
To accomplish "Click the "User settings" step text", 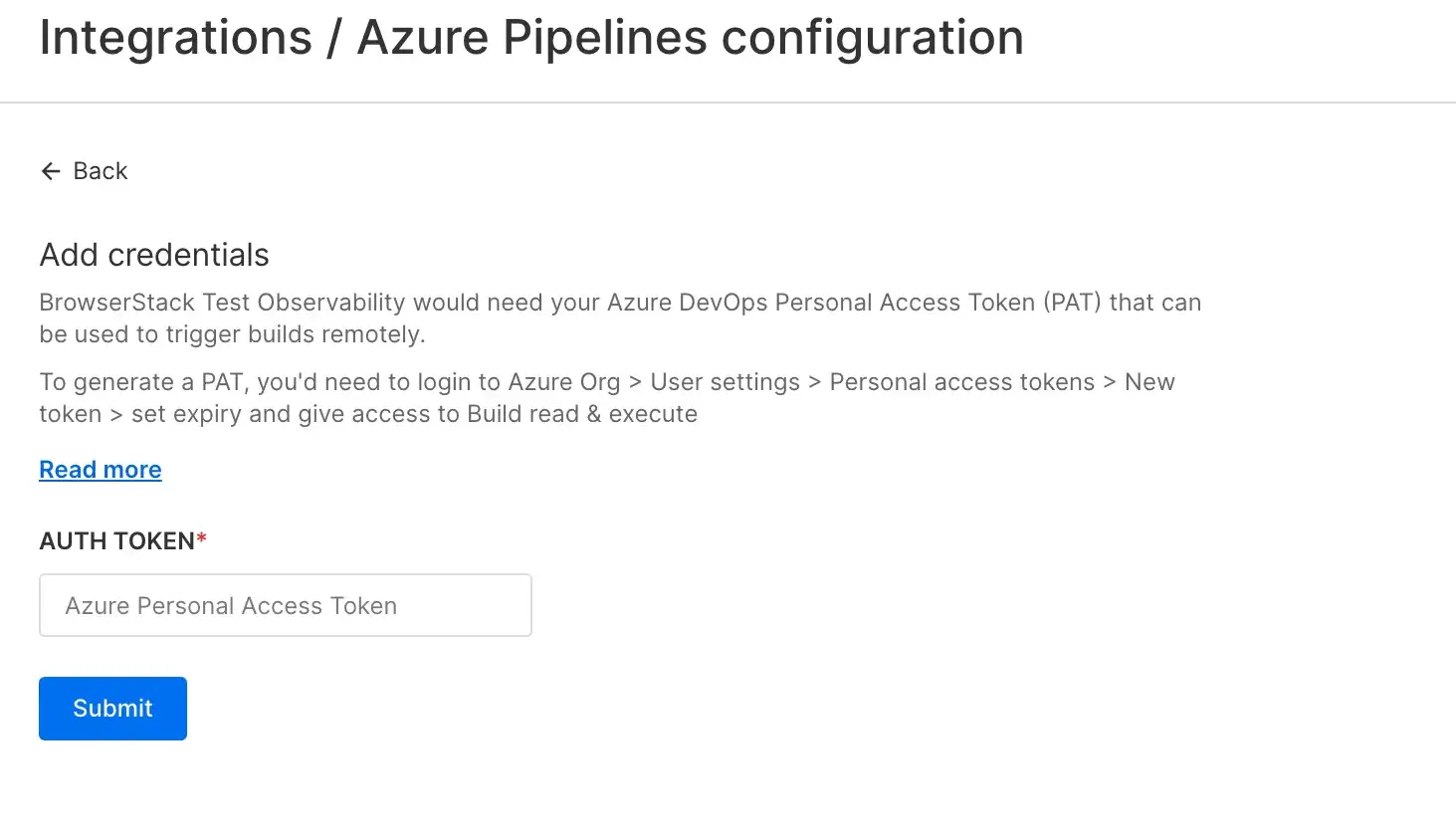I will (725, 382).
